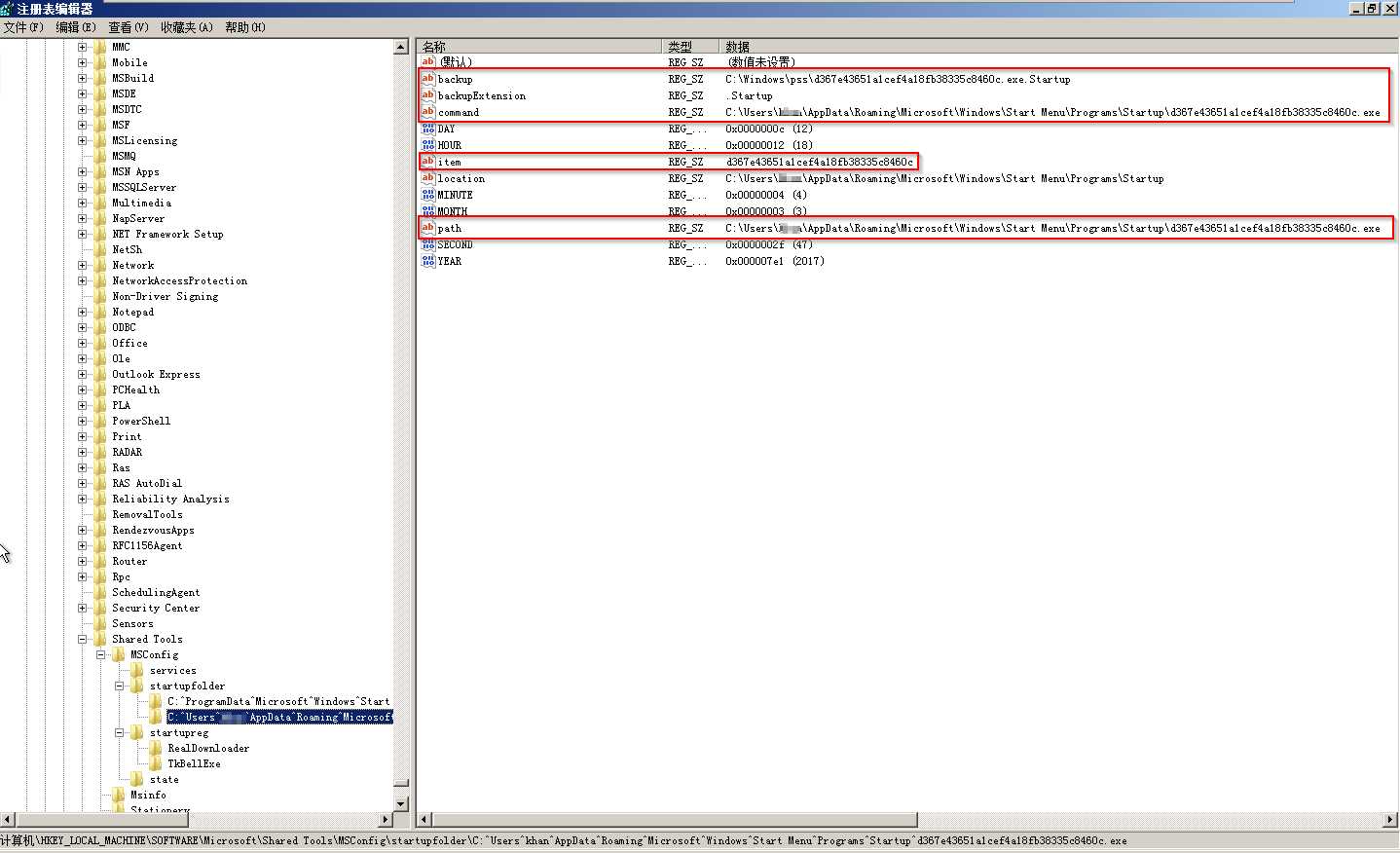Click the string icon of the default value

click(427, 62)
